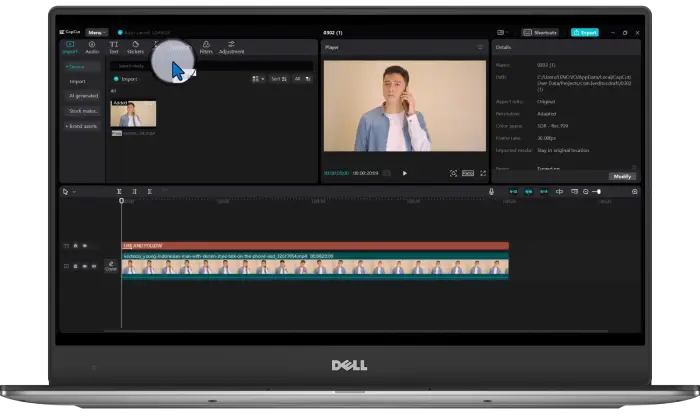Click the CapCut logo in title bar
This screenshot has width=700, height=417.
70,32
